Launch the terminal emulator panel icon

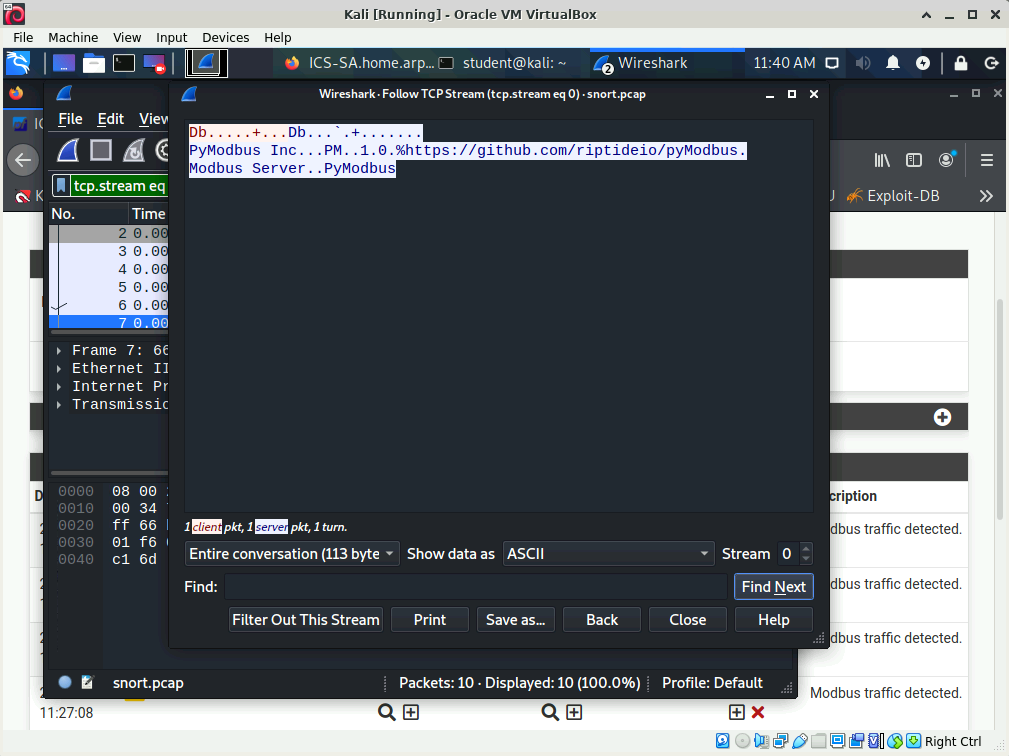(124, 63)
